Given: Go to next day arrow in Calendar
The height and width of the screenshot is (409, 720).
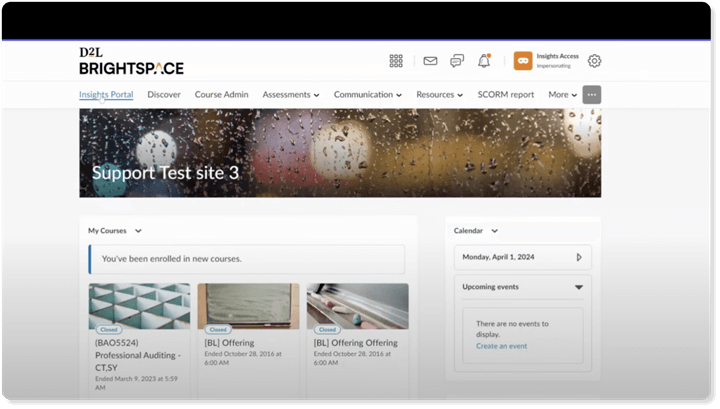Looking at the screenshot, I should pyautogui.click(x=579, y=258).
